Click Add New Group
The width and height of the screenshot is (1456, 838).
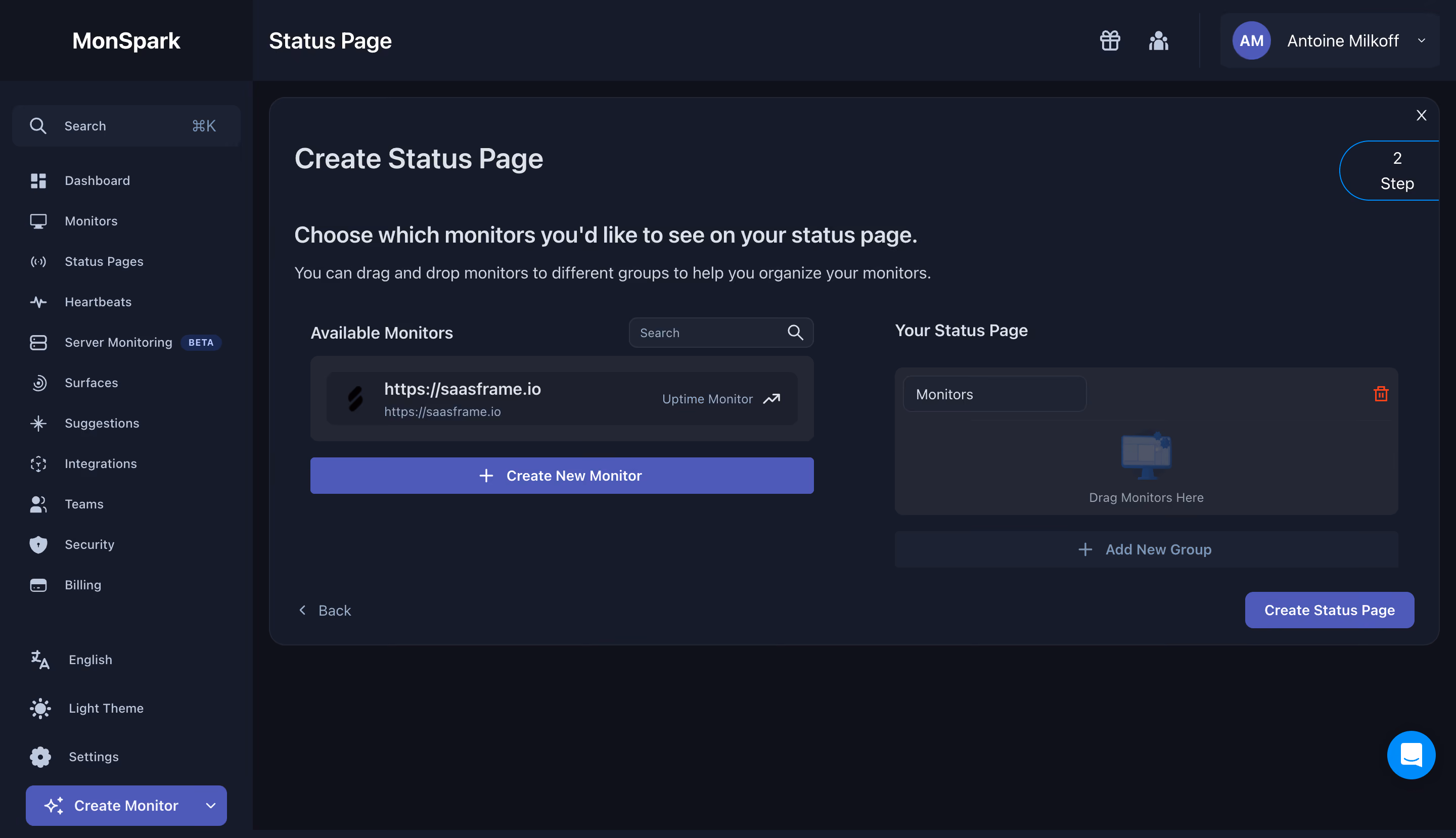[x=1146, y=549]
